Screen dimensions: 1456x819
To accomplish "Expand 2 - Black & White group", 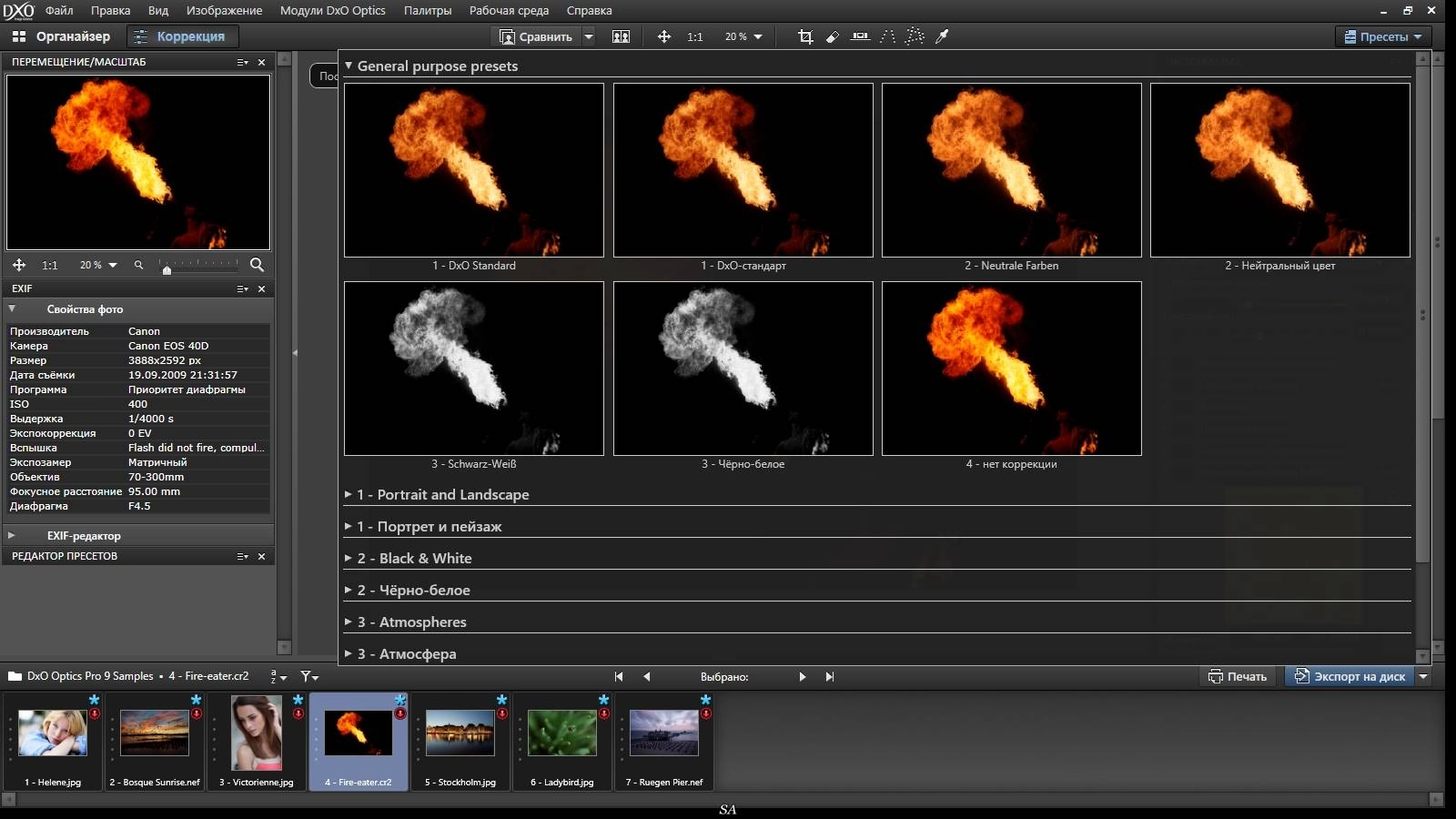I will coord(349,558).
